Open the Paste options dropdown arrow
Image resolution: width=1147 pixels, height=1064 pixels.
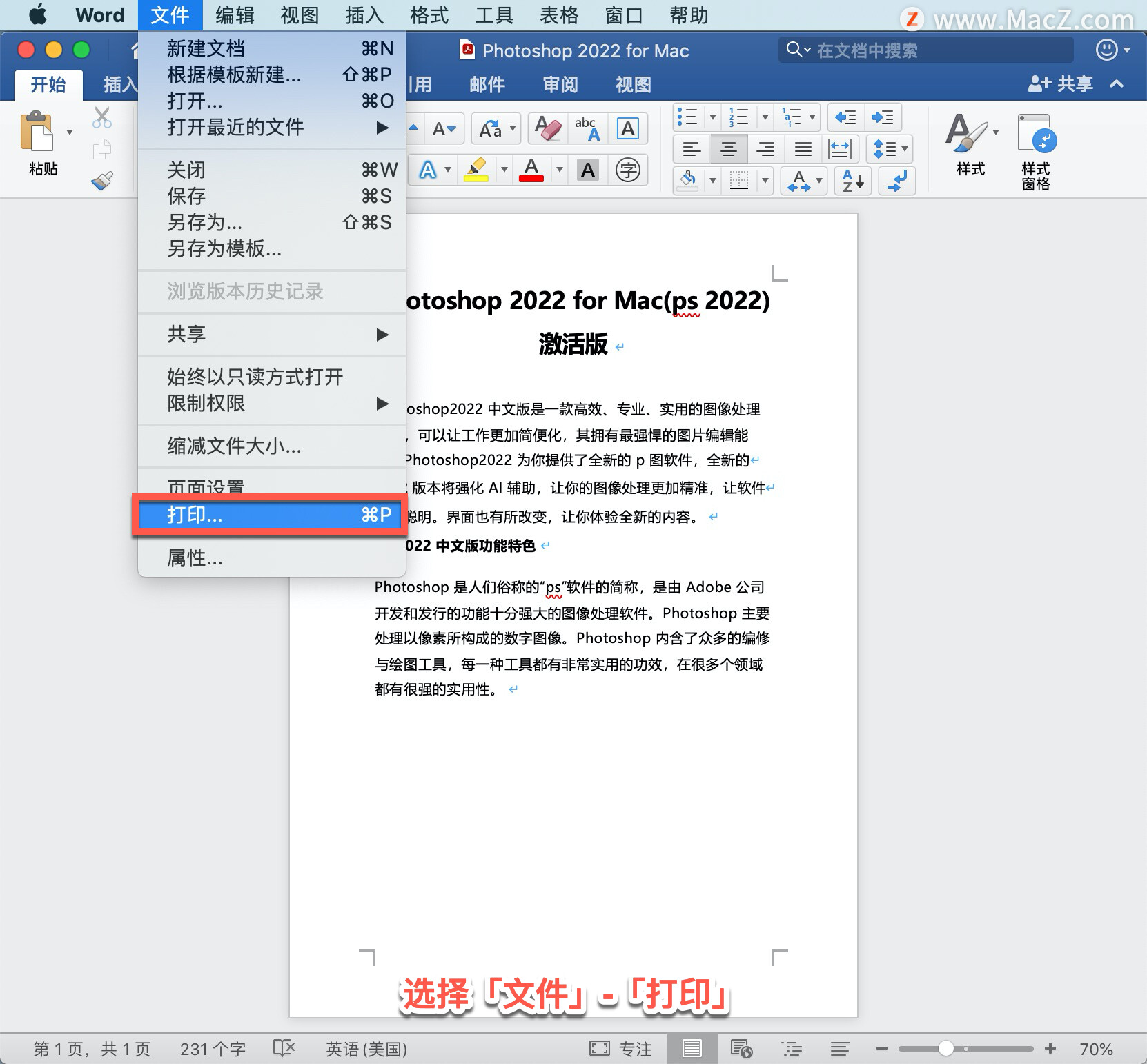[69, 132]
